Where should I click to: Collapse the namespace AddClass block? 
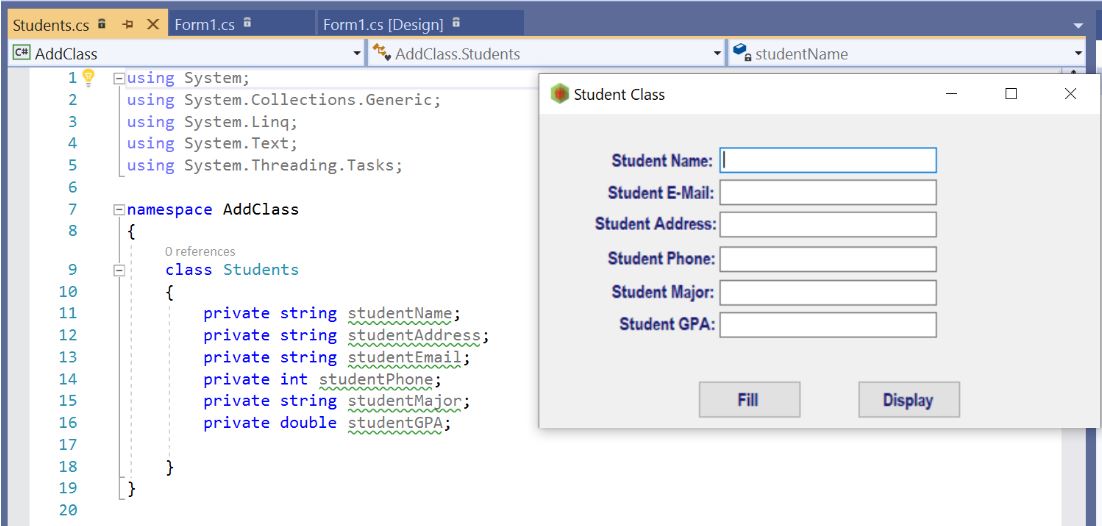point(119,210)
